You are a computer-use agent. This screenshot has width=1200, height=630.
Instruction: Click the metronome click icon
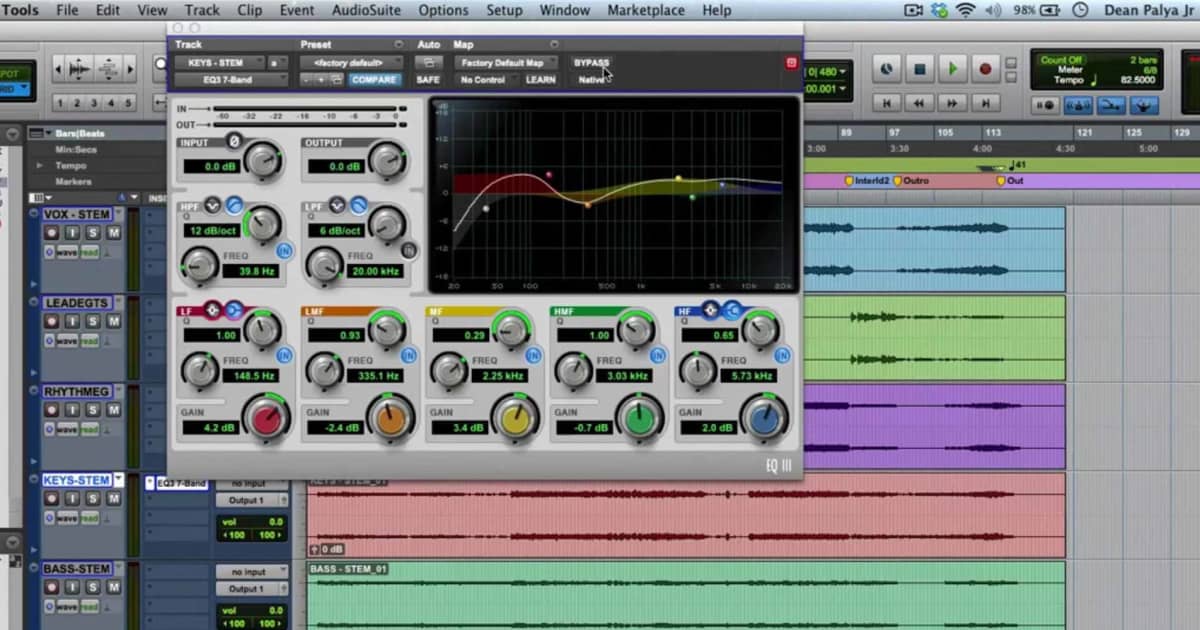click(1078, 105)
